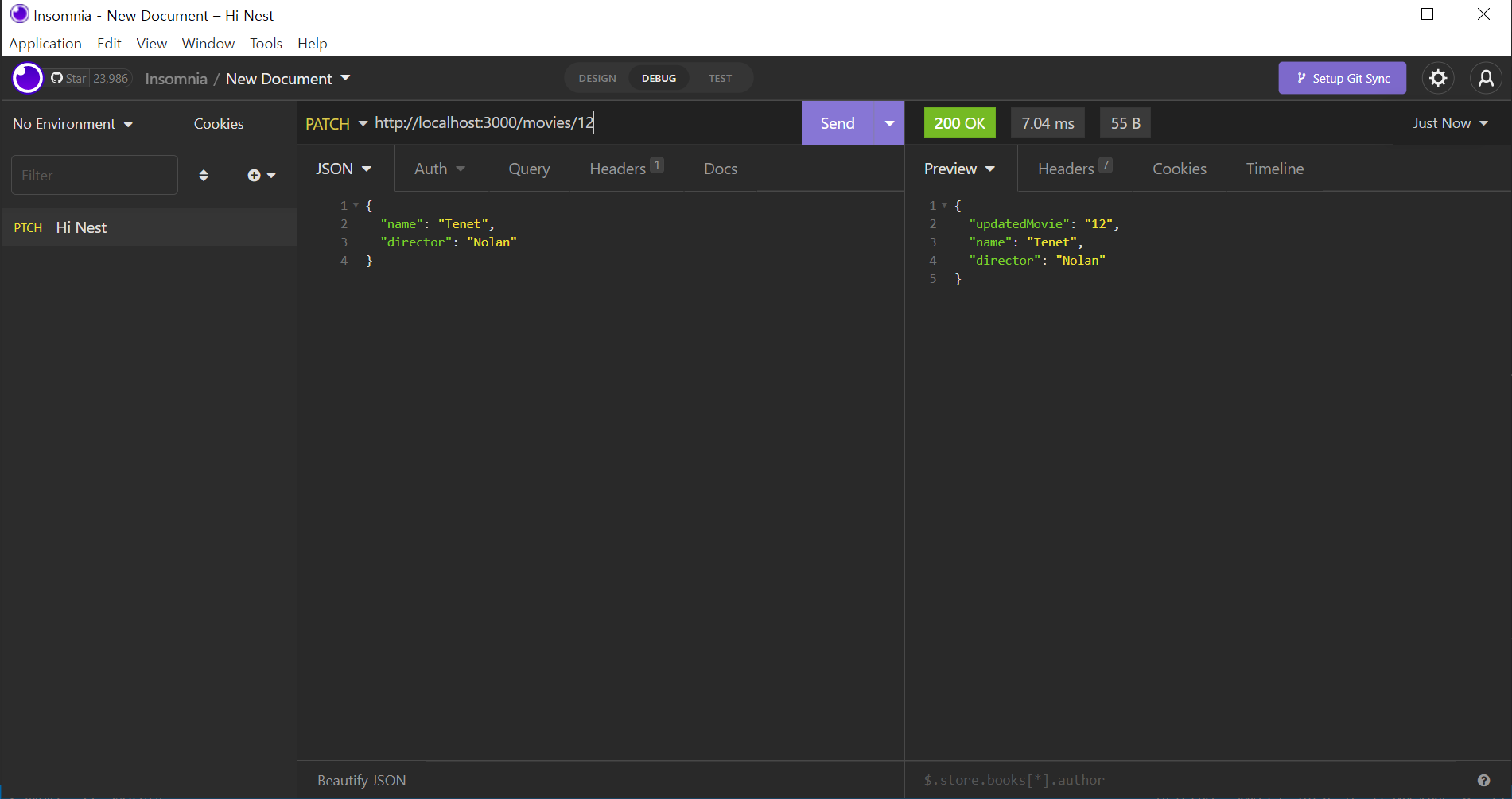Screen dimensions: 1512x799
Task: Open the Application menu
Action: click(45, 44)
